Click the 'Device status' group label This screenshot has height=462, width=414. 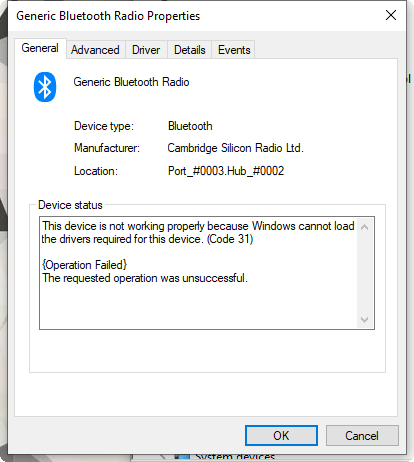click(70, 205)
